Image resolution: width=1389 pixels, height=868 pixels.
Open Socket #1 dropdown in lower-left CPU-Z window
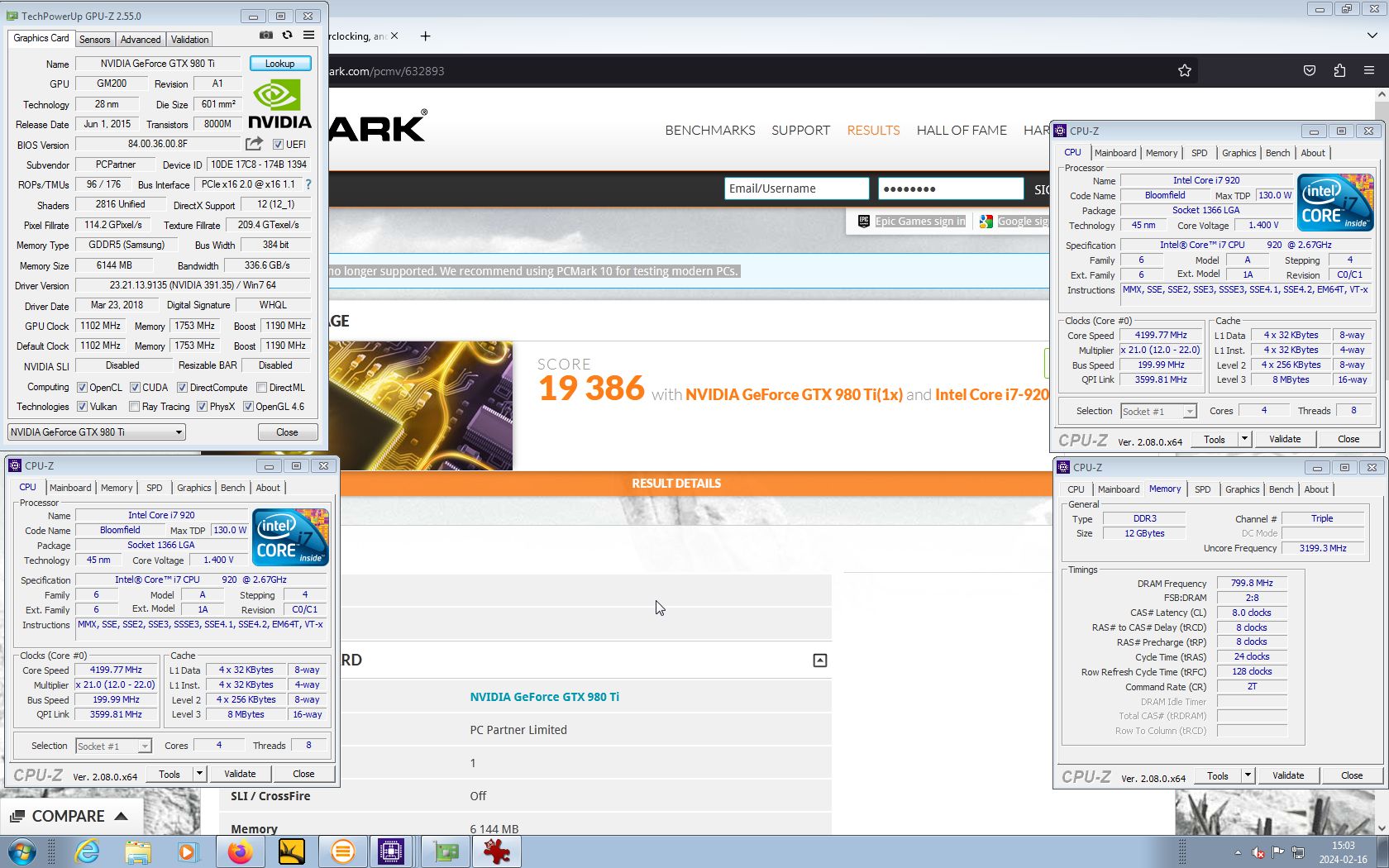(x=113, y=746)
